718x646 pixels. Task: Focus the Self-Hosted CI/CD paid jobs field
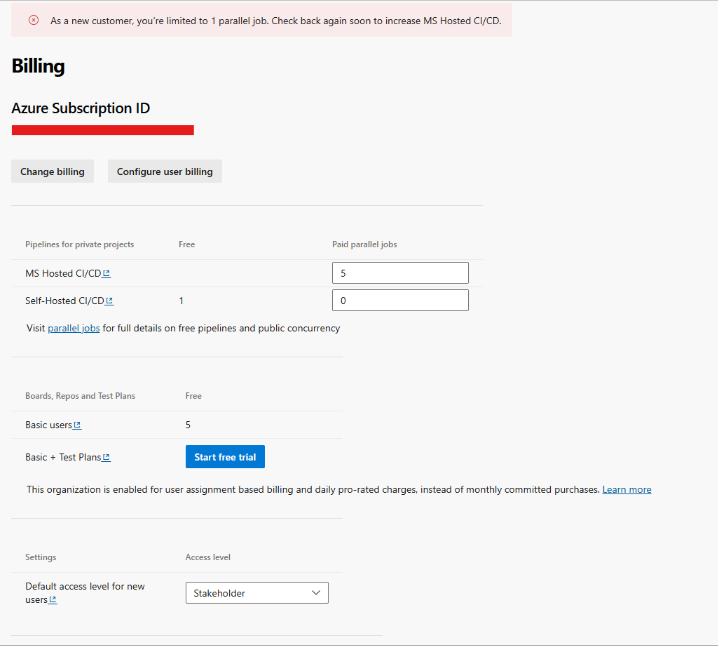point(400,300)
